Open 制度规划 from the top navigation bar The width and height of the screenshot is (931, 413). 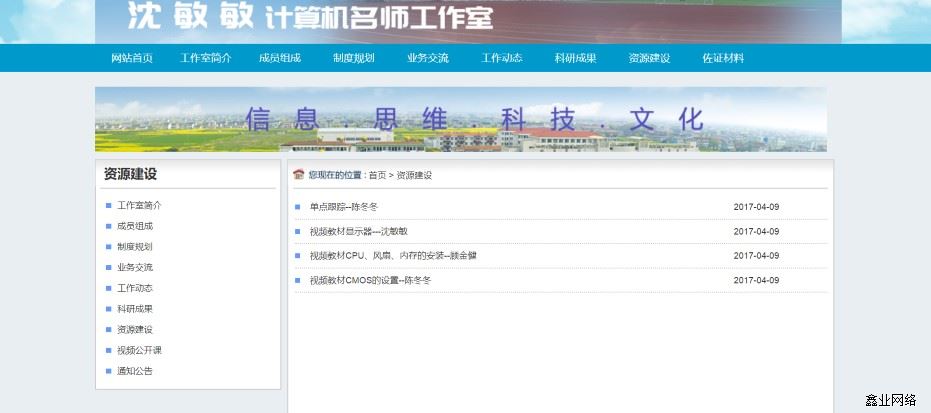pyautogui.click(x=354, y=58)
